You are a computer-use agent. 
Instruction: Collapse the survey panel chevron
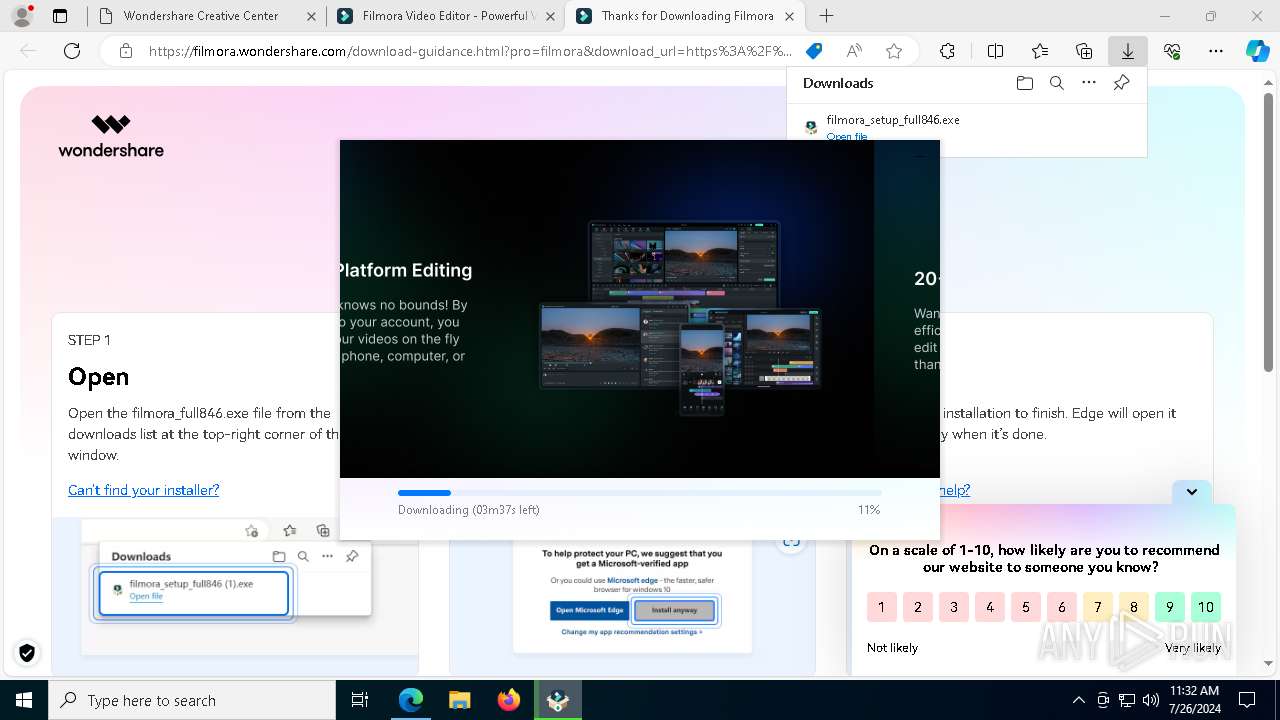(x=1192, y=491)
